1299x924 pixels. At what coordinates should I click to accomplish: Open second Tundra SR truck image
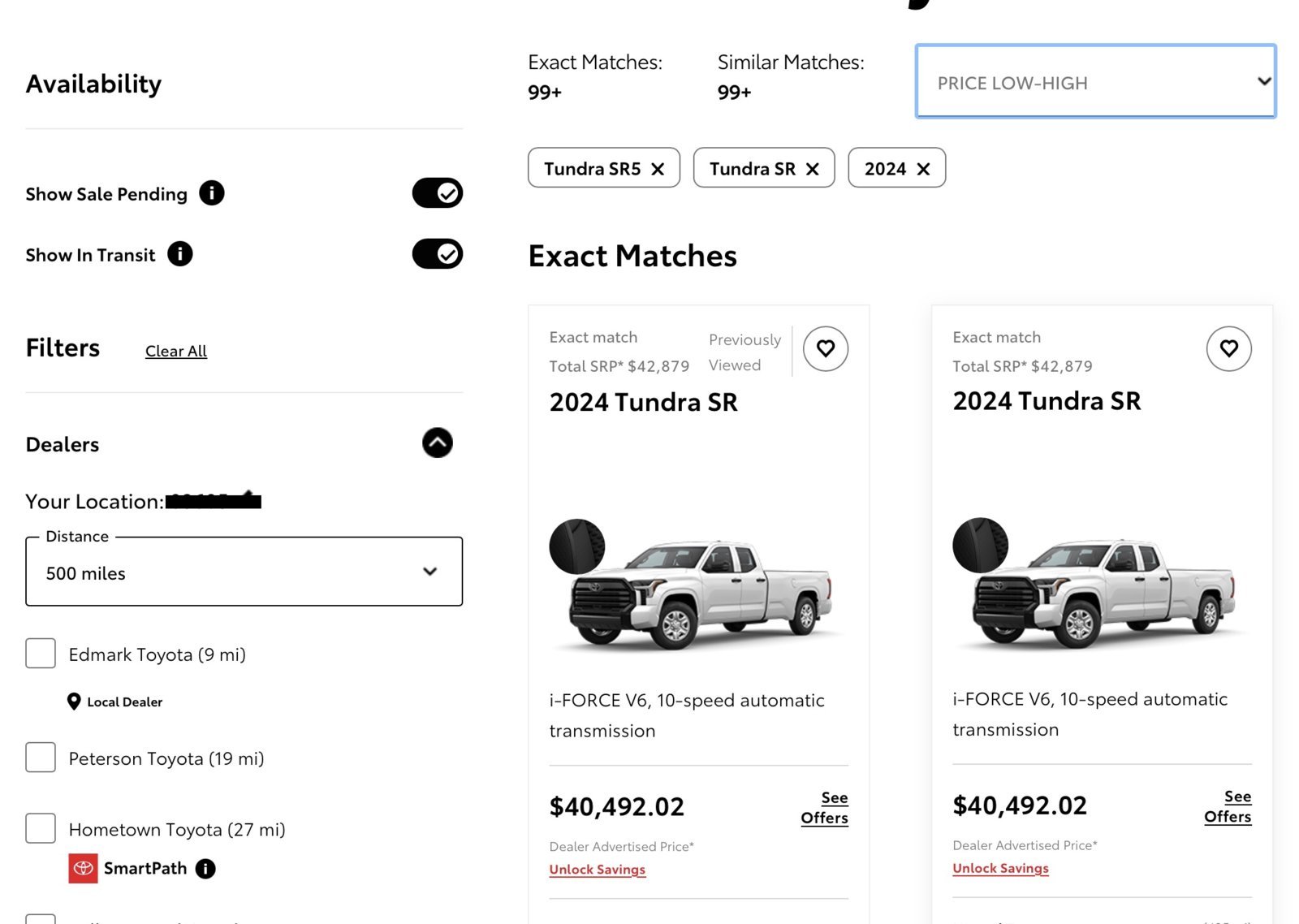pyautogui.click(x=1106, y=594)
